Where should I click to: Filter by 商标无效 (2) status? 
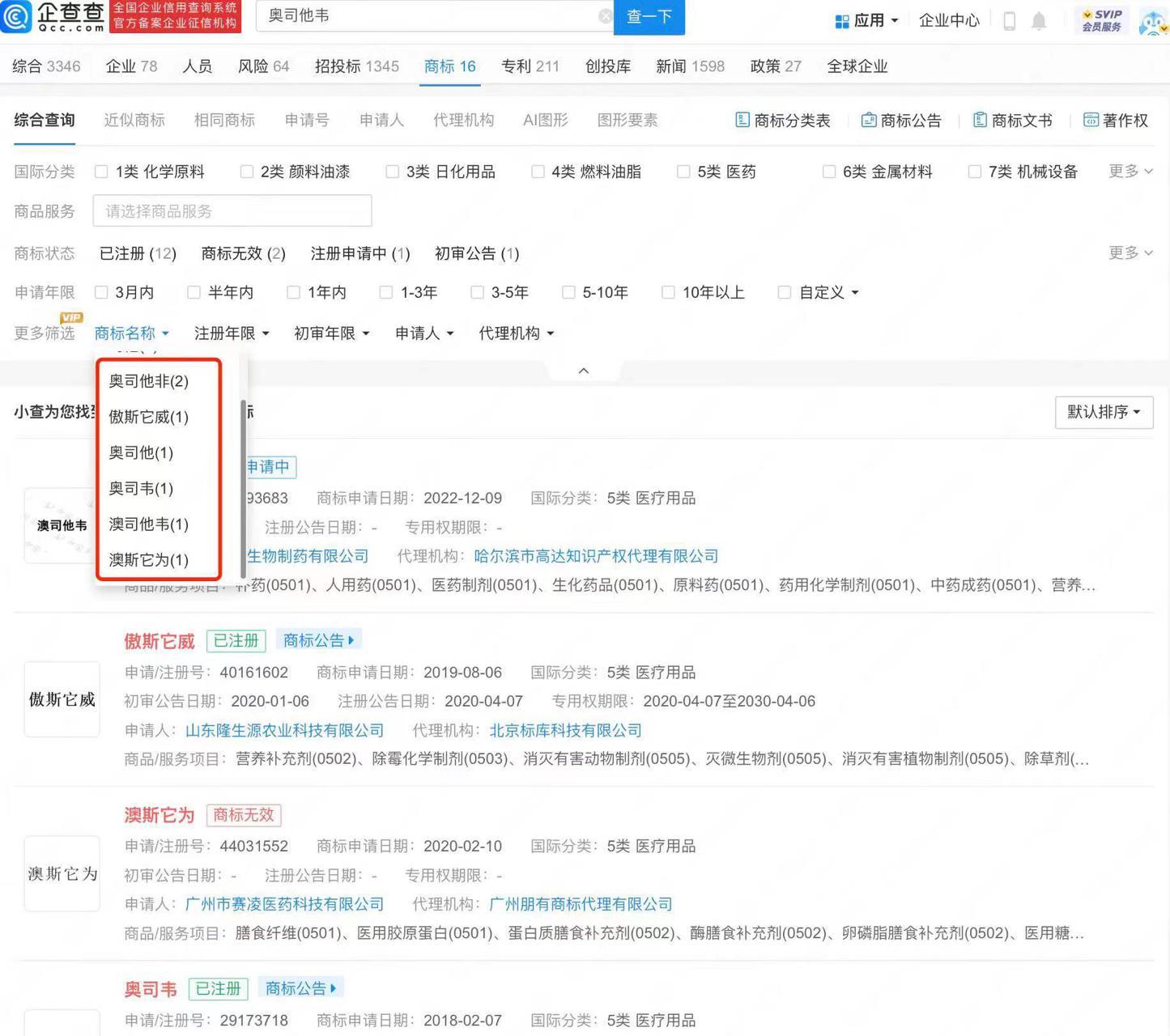[244, 254]
